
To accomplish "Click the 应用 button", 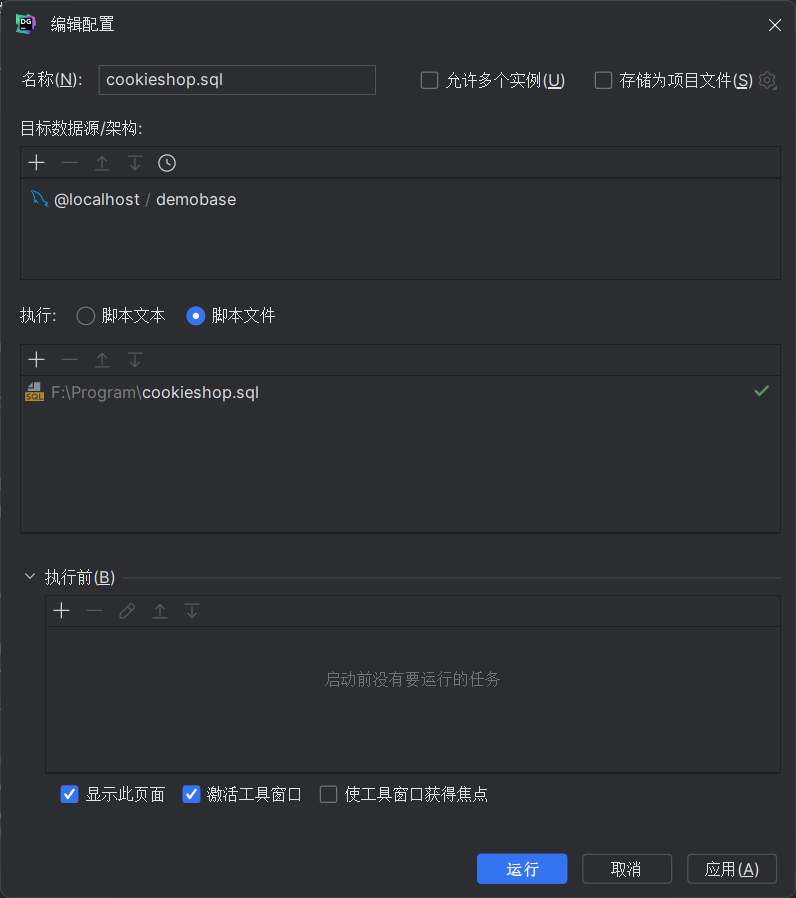I will pyautogui.click(x=731, y=868).
